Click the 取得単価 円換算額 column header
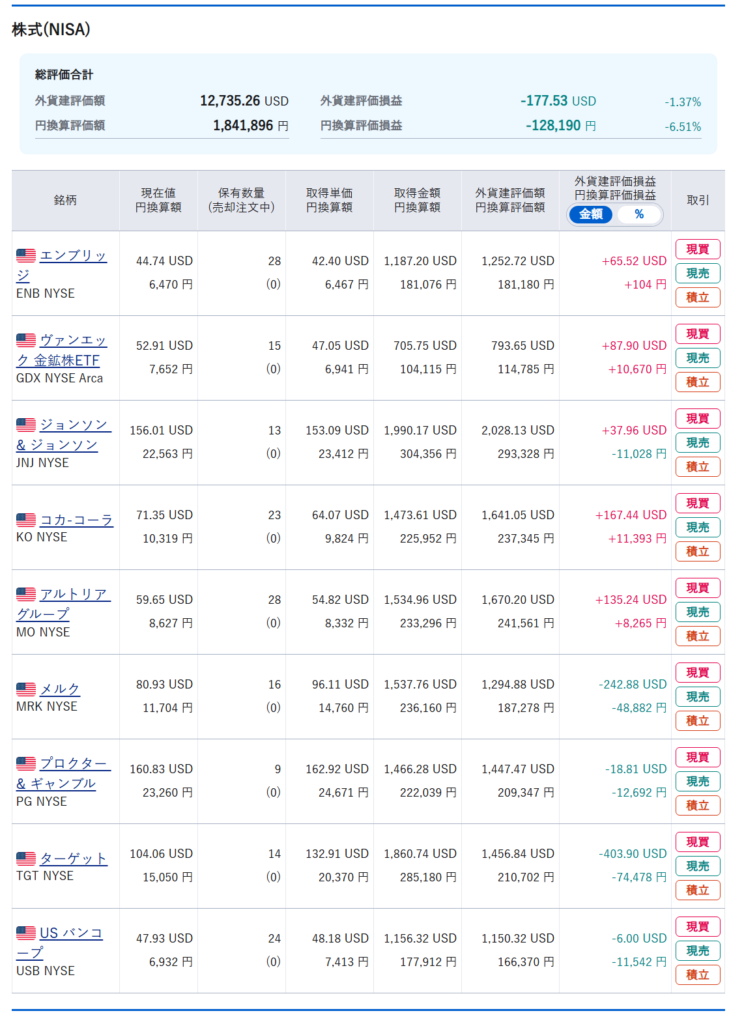The width and height of the screenshot is (729, 1024). point(329,200)
